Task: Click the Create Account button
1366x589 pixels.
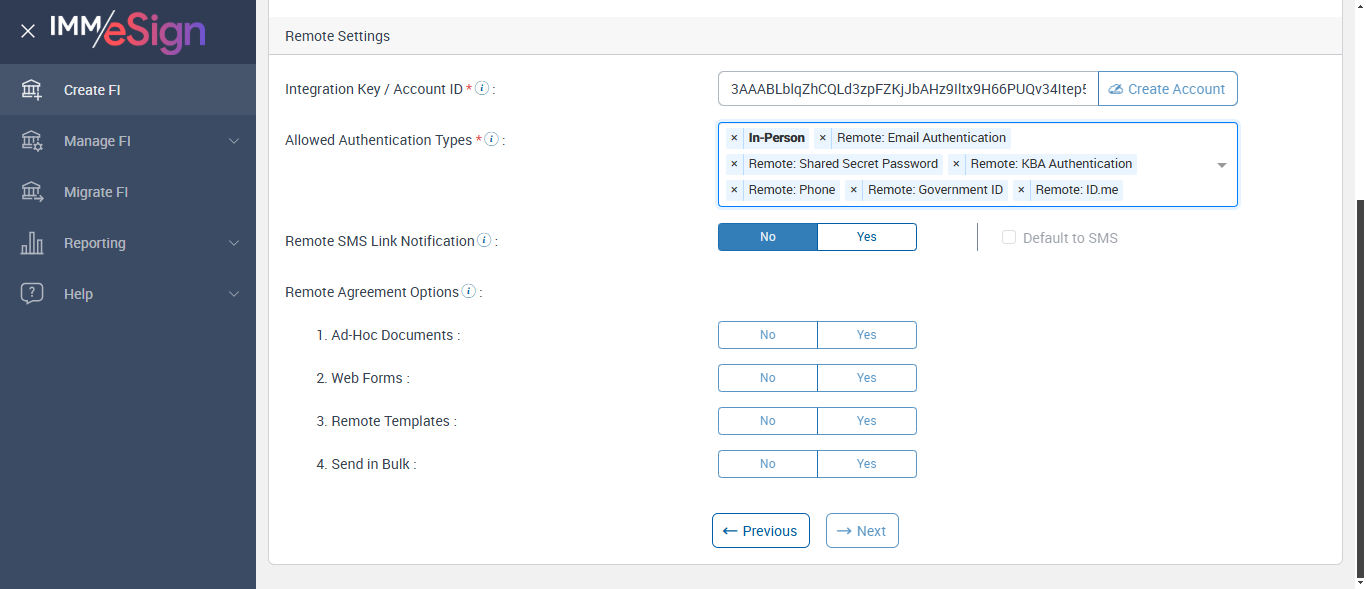Action: coord(1167,89)
